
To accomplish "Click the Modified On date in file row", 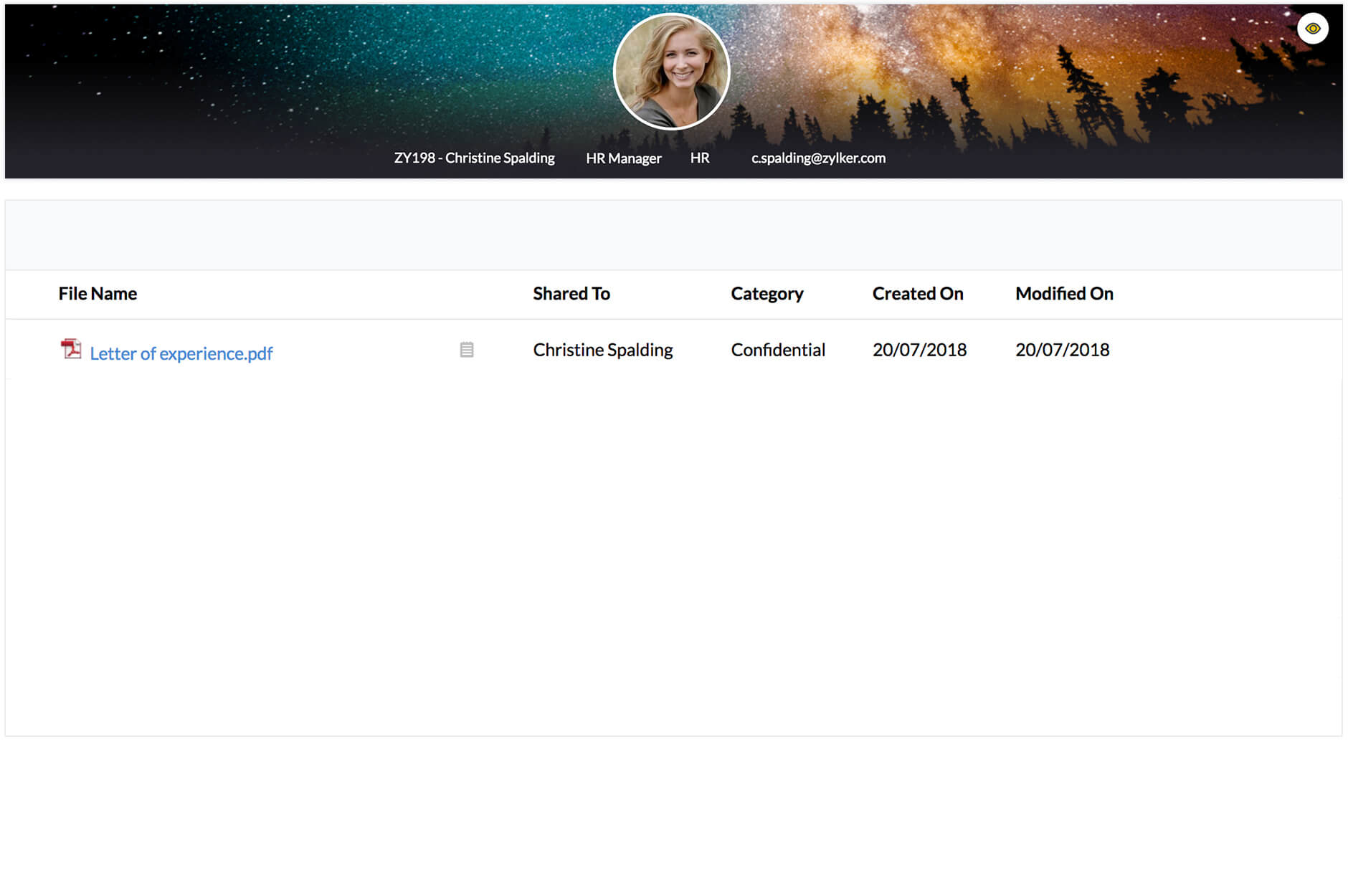I will point(1062,350).
